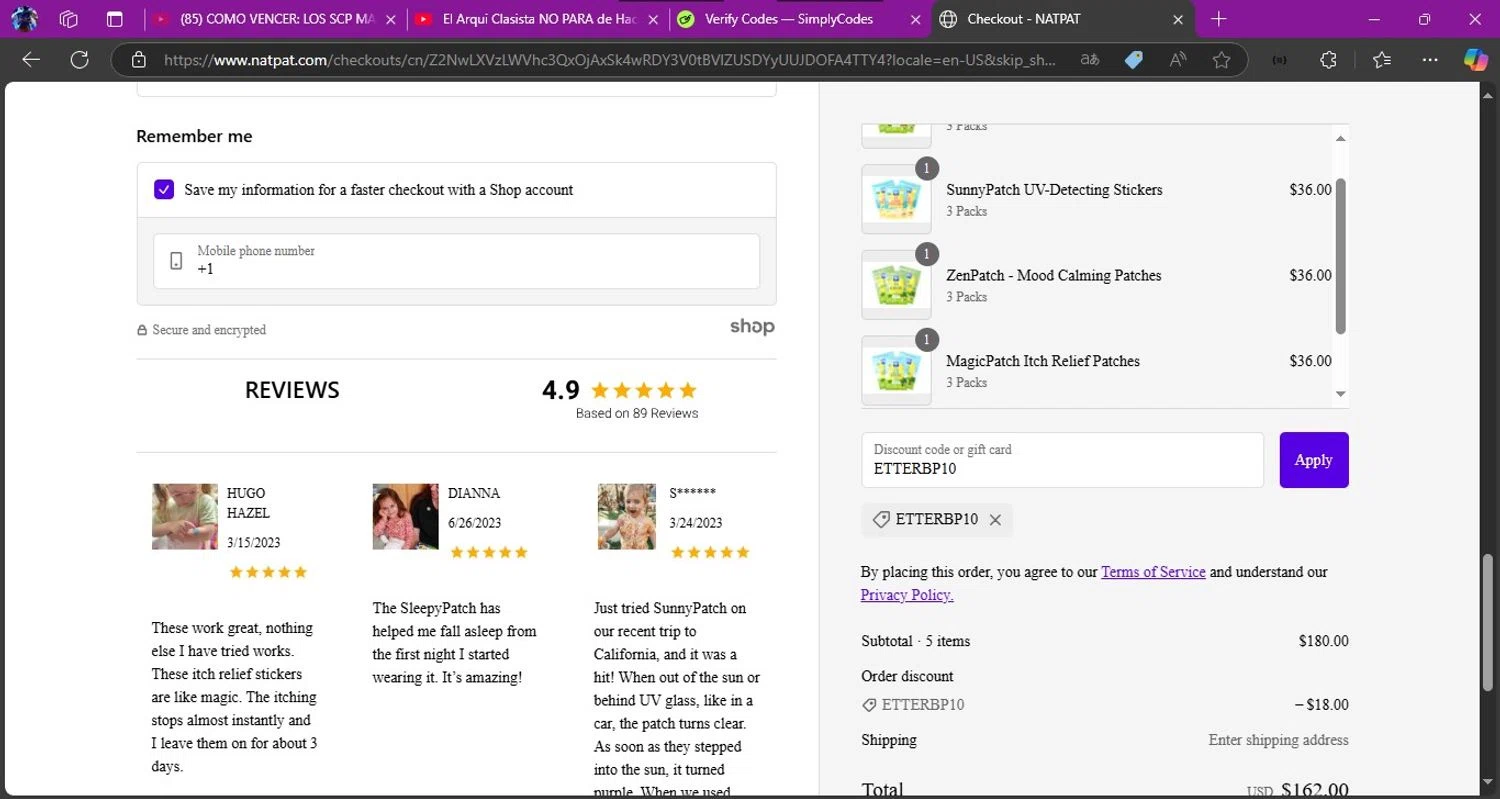The image size is (1500, 799).
Task: Click the date 6/26/2023
Action: tap(475, 523)
